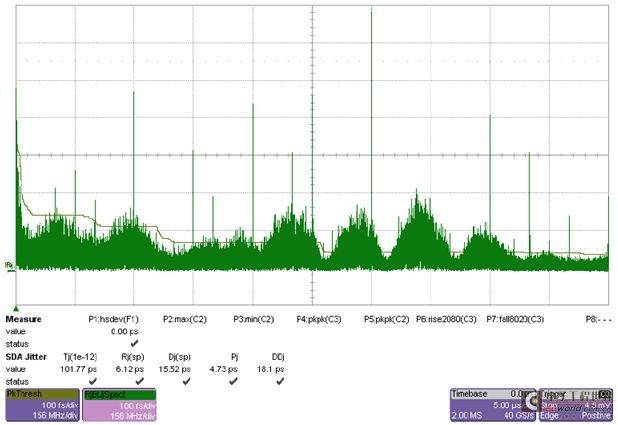Viewport: 618px width, 425px height.
Task: Click the 15.52 ps Dj value
Action: [175, 369]
